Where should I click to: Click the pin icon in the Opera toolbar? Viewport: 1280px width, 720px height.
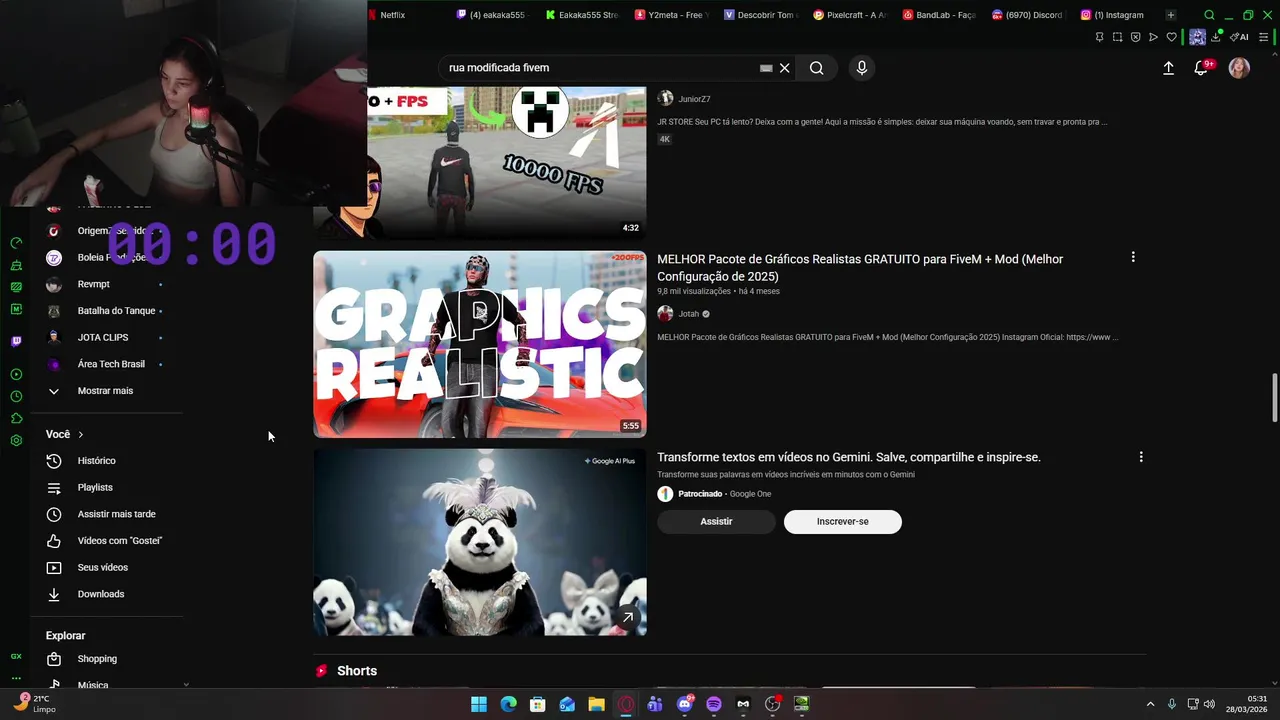tap(1100, 37)
